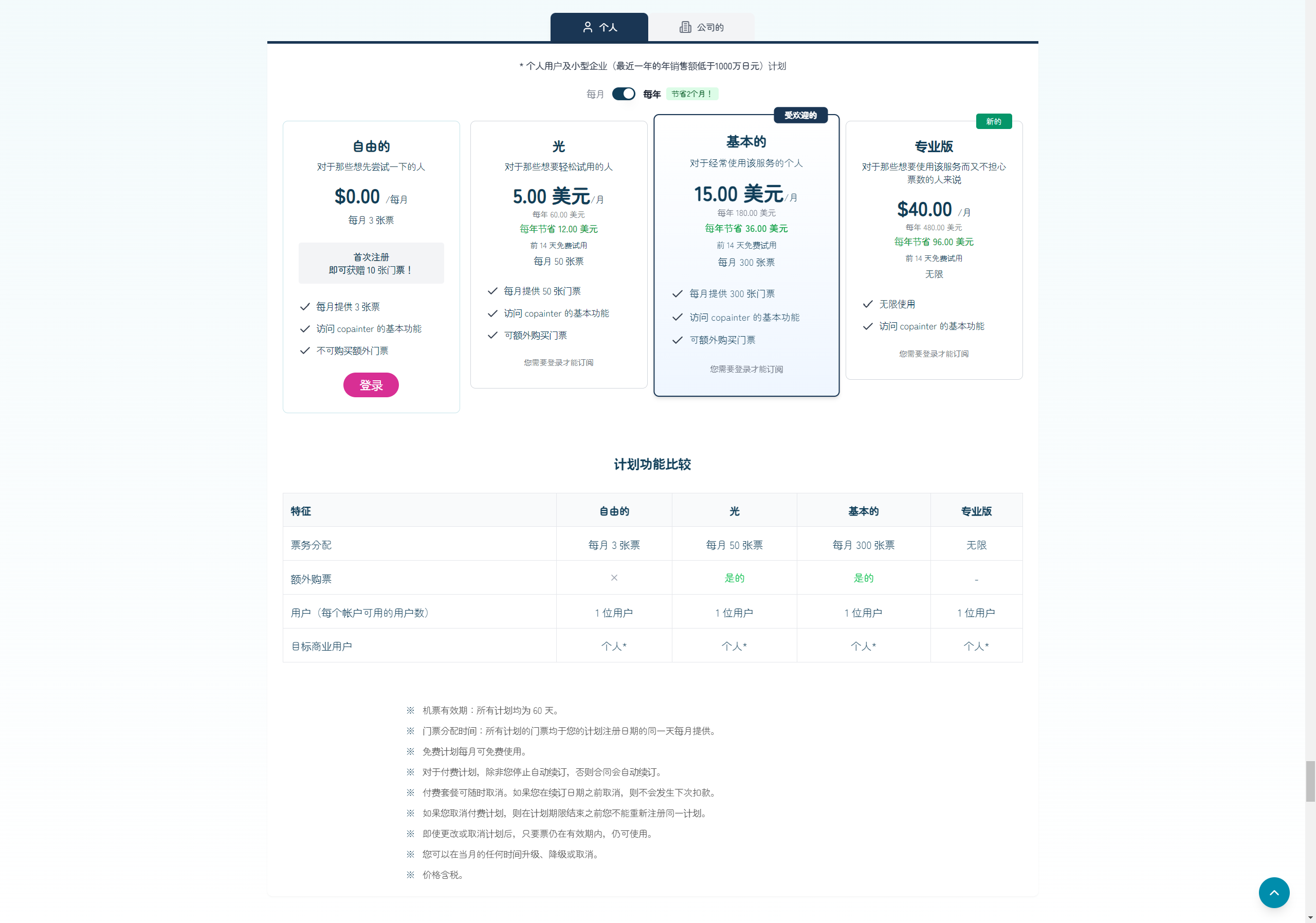Click the person icon on the 个人 tab
The width and height of the screenshot is (1316, 923).
point(588,27)
